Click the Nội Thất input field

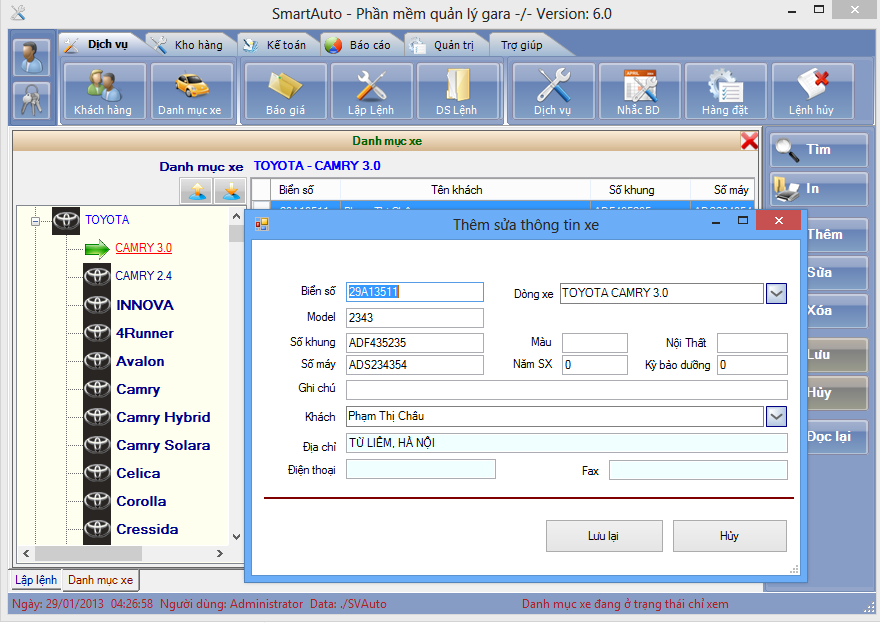[752, 343]
